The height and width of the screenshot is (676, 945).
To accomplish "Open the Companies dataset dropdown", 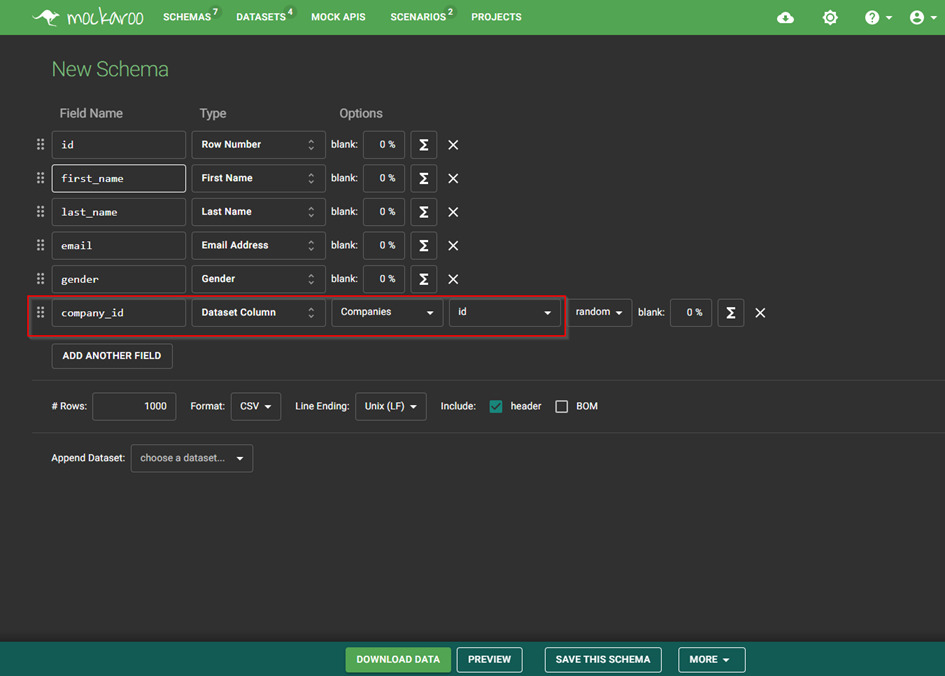I will (387, 312).
